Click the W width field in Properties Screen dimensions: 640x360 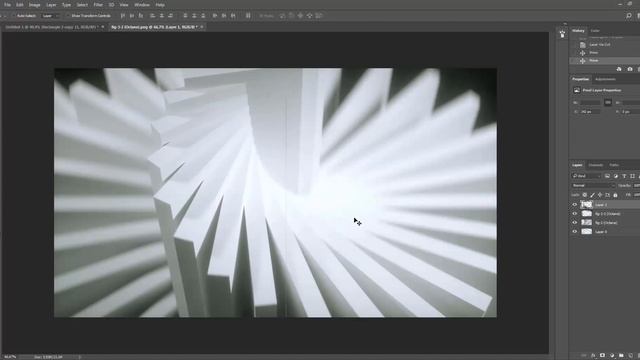[590, 103]
